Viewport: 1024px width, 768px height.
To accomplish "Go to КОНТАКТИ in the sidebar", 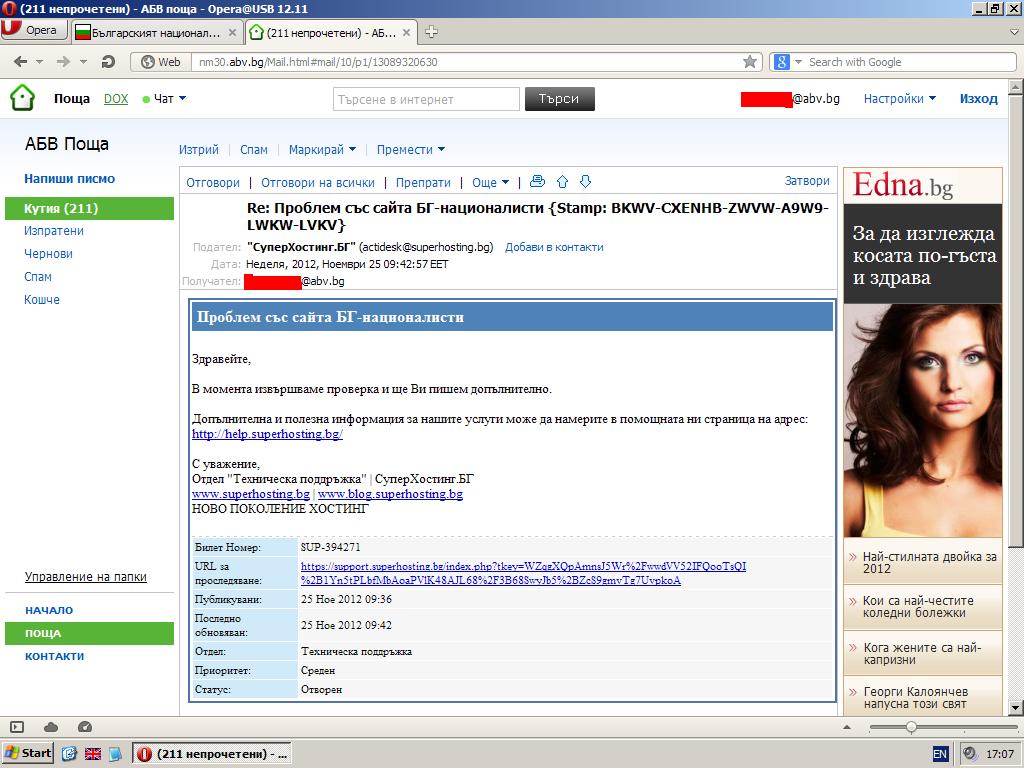I will coord(54,656).
